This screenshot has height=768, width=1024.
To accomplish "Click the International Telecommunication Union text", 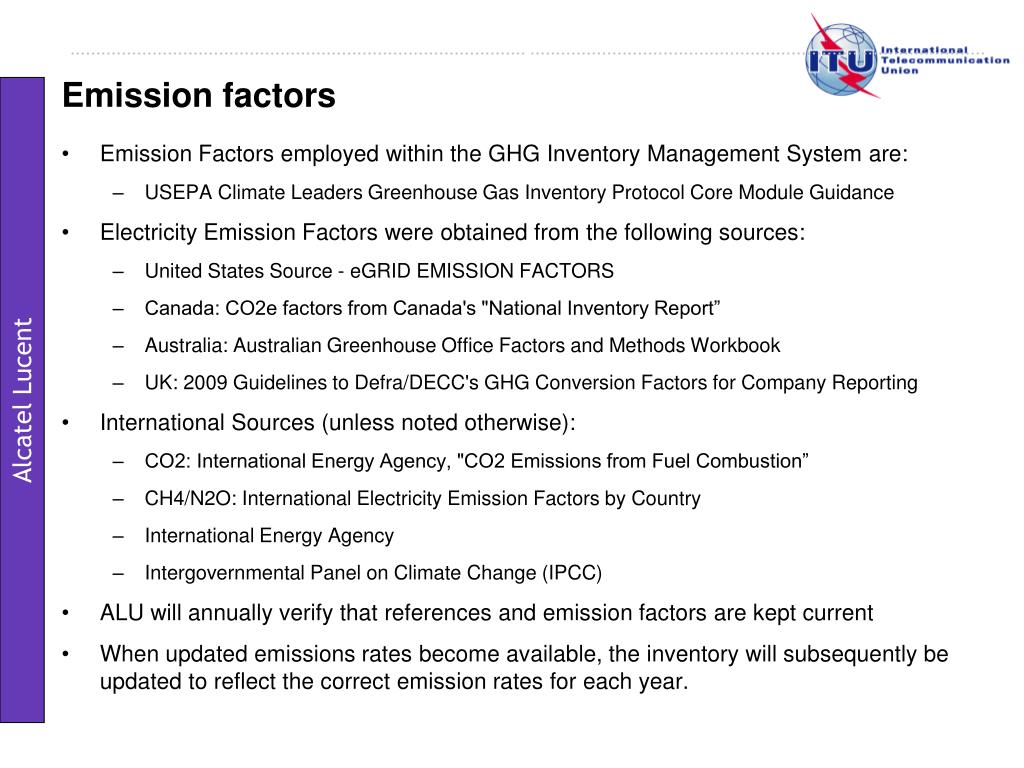I will (x=944, y=60).
